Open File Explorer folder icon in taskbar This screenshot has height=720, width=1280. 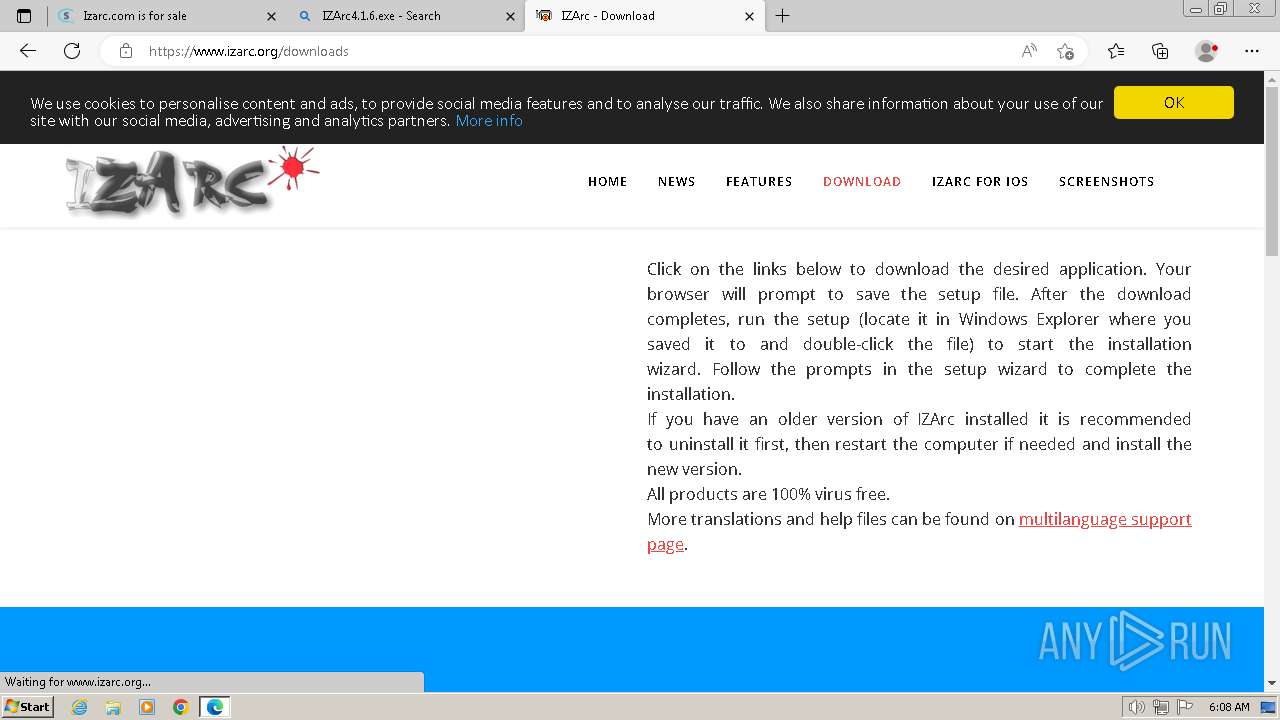click(x=113, y=707)
